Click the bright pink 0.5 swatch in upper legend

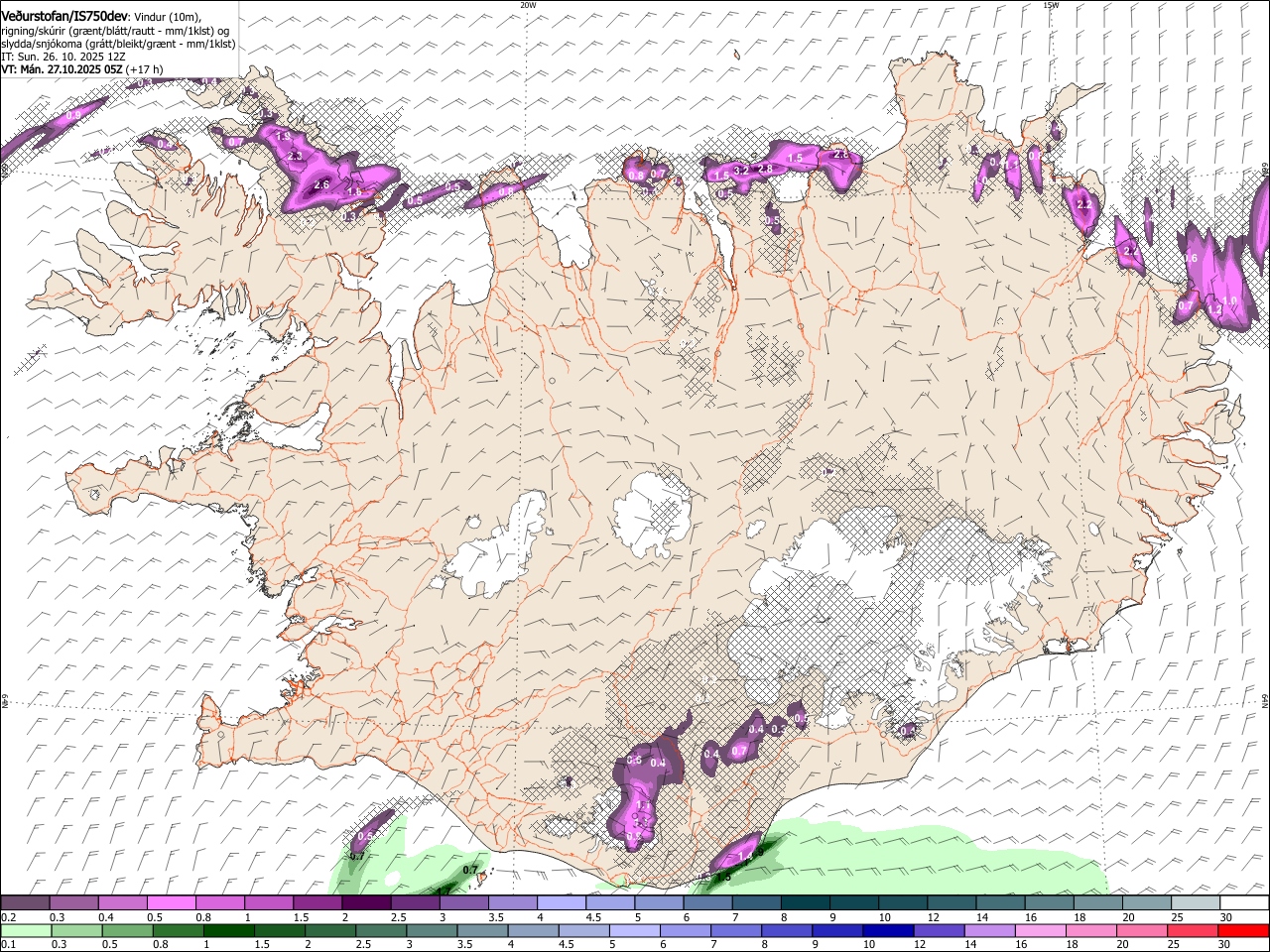coord(171,903)
